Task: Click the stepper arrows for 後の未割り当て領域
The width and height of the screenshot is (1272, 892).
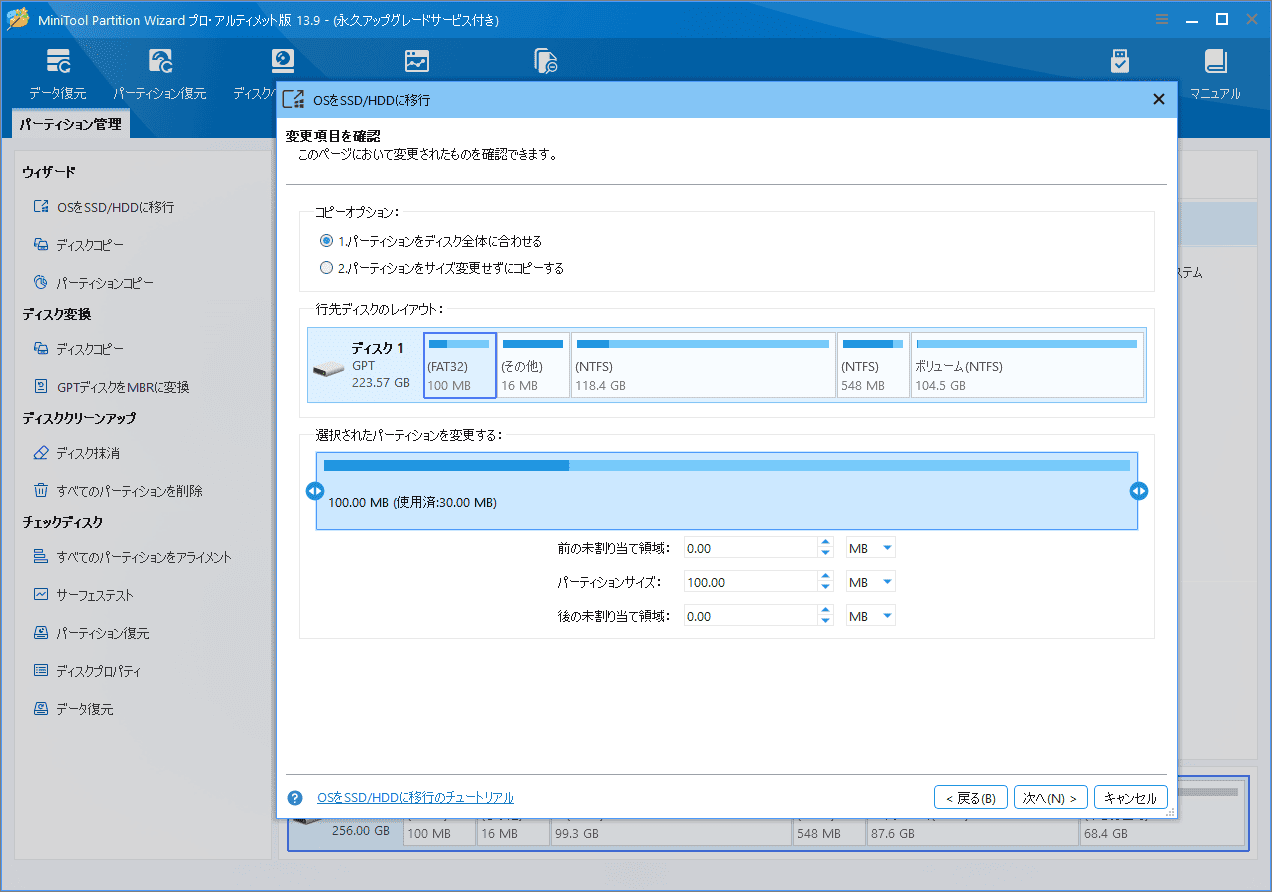Action: pyautogui.click(x=825, y=616)
